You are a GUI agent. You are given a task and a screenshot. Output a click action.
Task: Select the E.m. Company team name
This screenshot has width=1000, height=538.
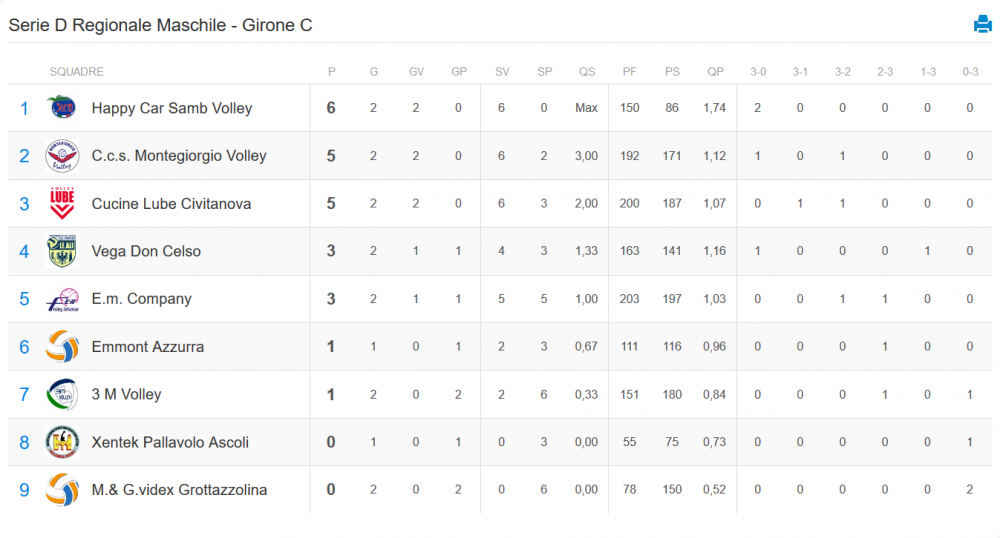pos(141,299)
